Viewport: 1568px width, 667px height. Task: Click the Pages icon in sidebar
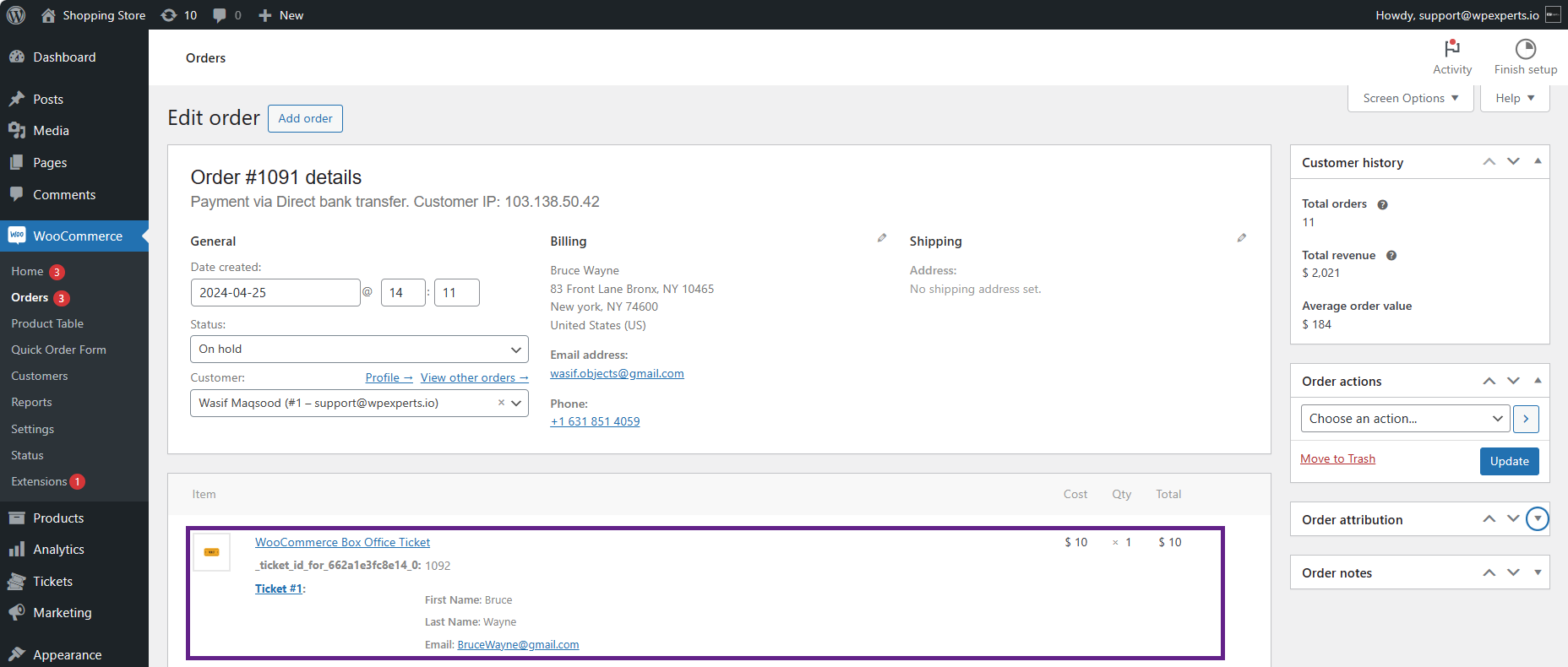17,162
